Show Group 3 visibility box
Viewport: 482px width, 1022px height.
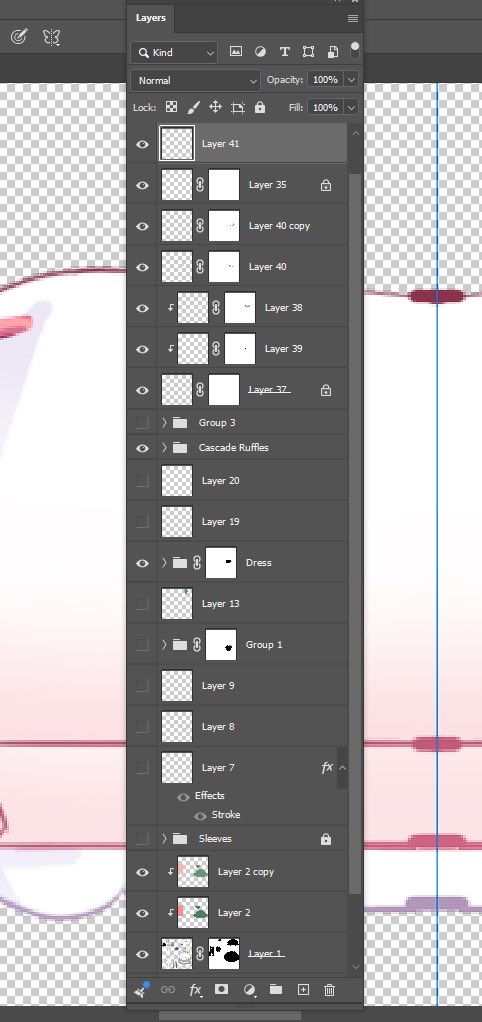[142, 423]
